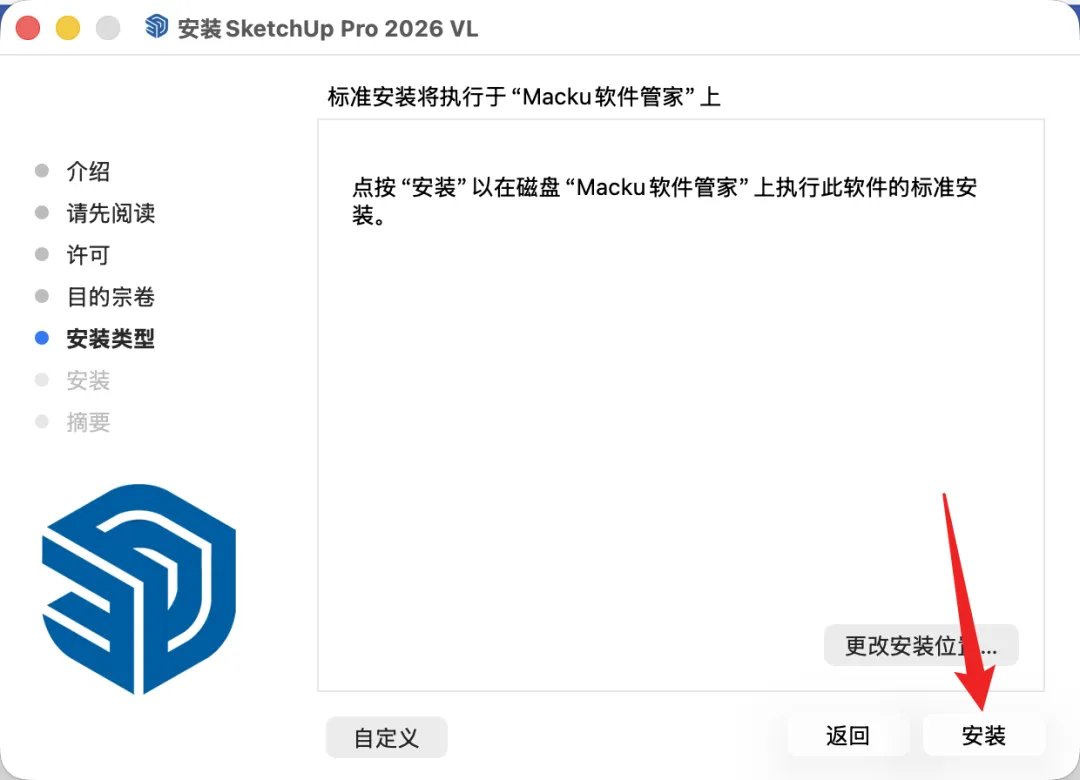Click the gray bullet next to 介绍
Image resolution: width=1080 pixels, height=780 pixels.
click(42, 171)
